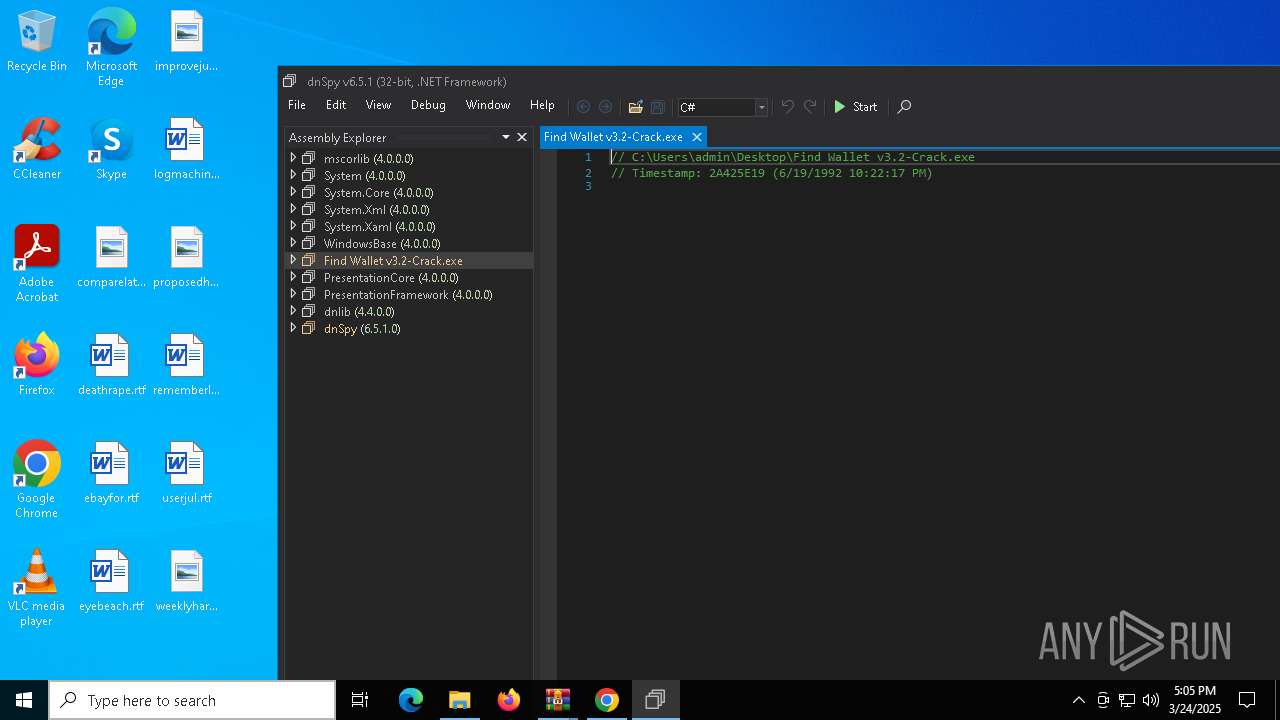The width and height of the screenshot is (1280, 720).
Task: Expand the dnSpy (6.5.1.0) node
Action: (x=293, y=328)
